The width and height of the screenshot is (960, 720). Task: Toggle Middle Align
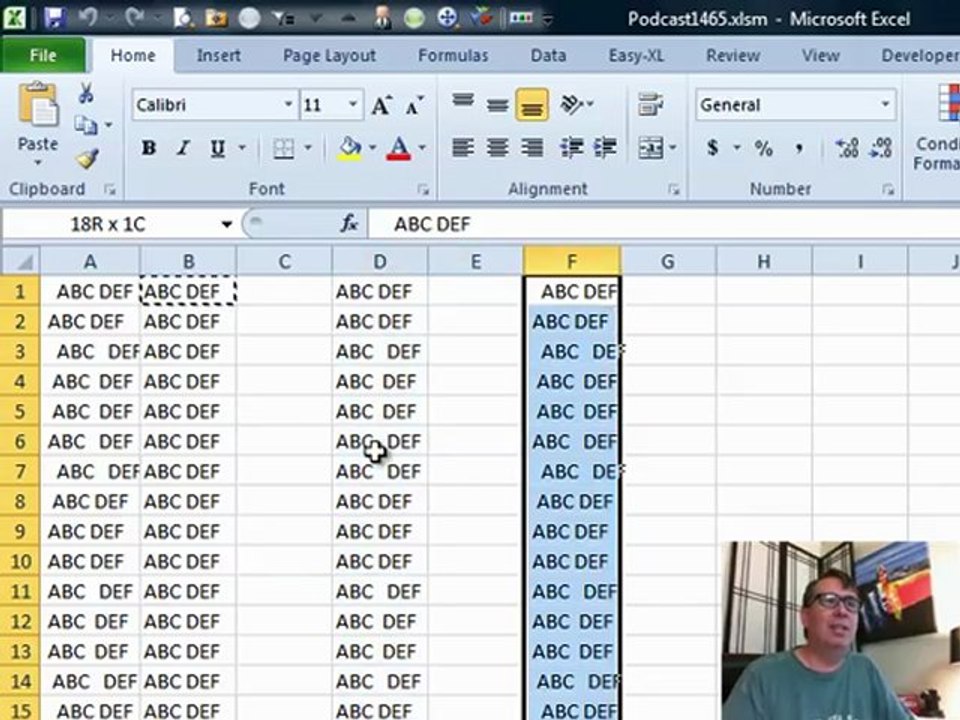pos(498,105)
